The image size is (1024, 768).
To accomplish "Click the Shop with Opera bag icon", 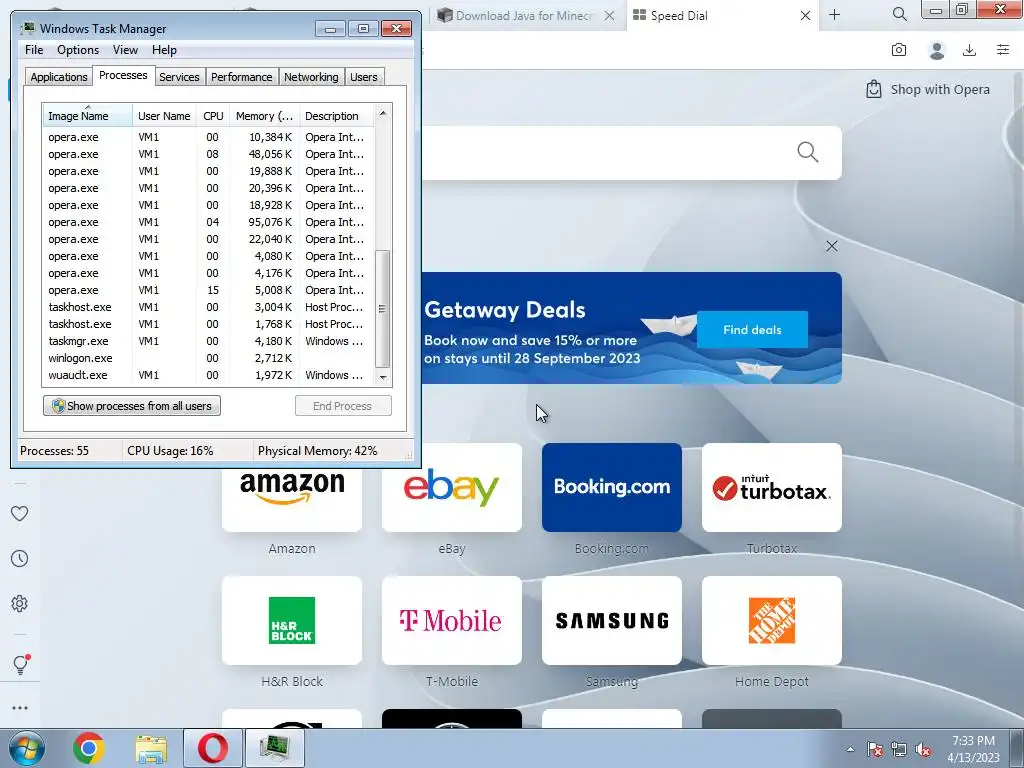I will click(x=873, y=89).
